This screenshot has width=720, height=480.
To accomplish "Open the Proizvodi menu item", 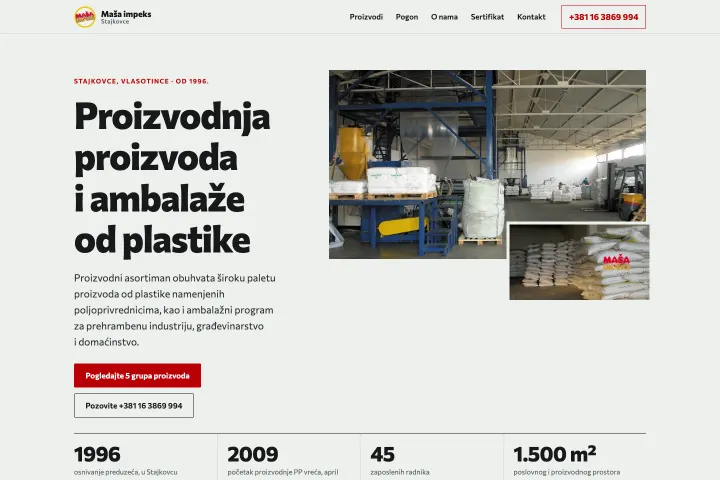I will [366, 17].
